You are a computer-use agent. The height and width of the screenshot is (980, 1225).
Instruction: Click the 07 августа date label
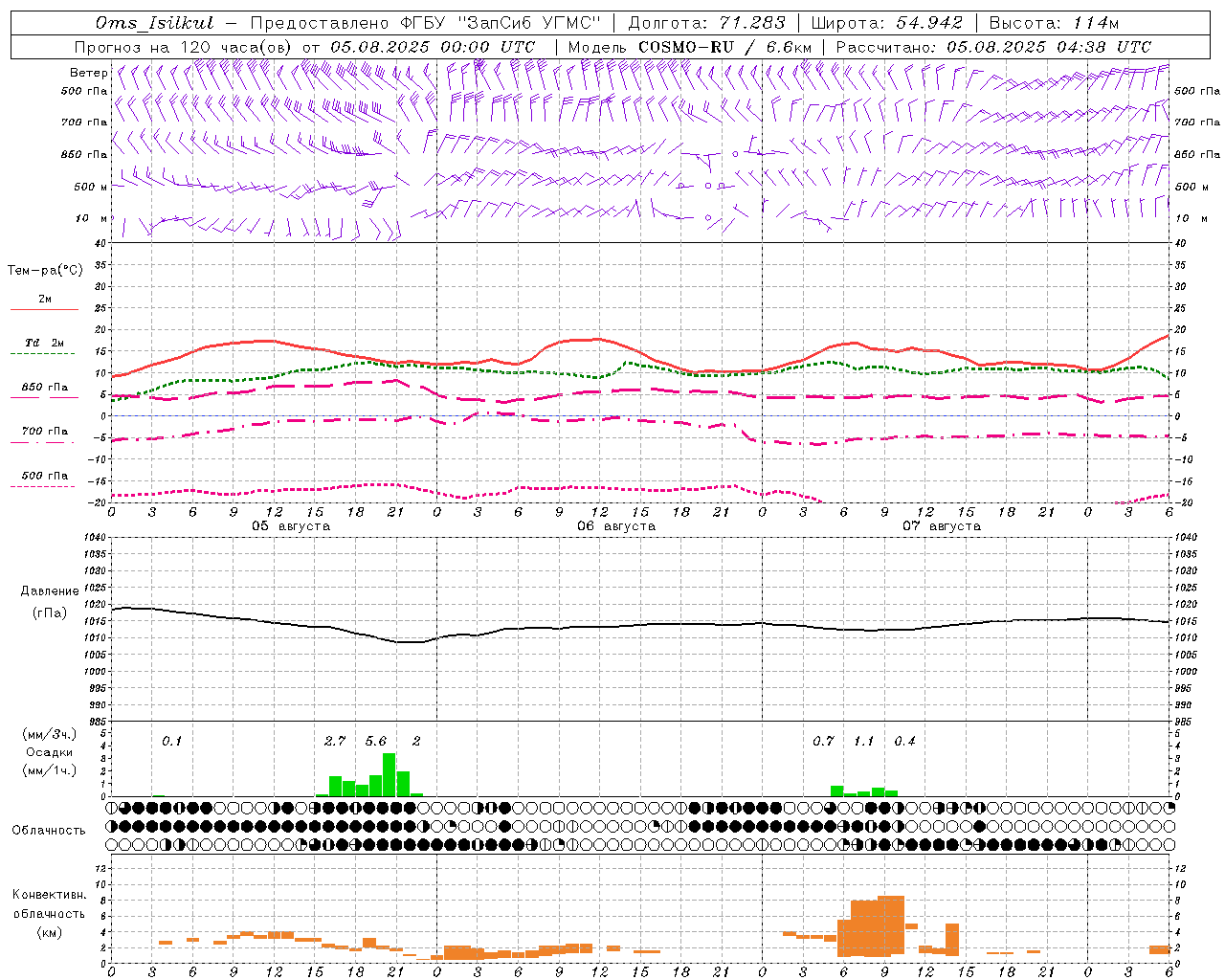click(942, 526)
